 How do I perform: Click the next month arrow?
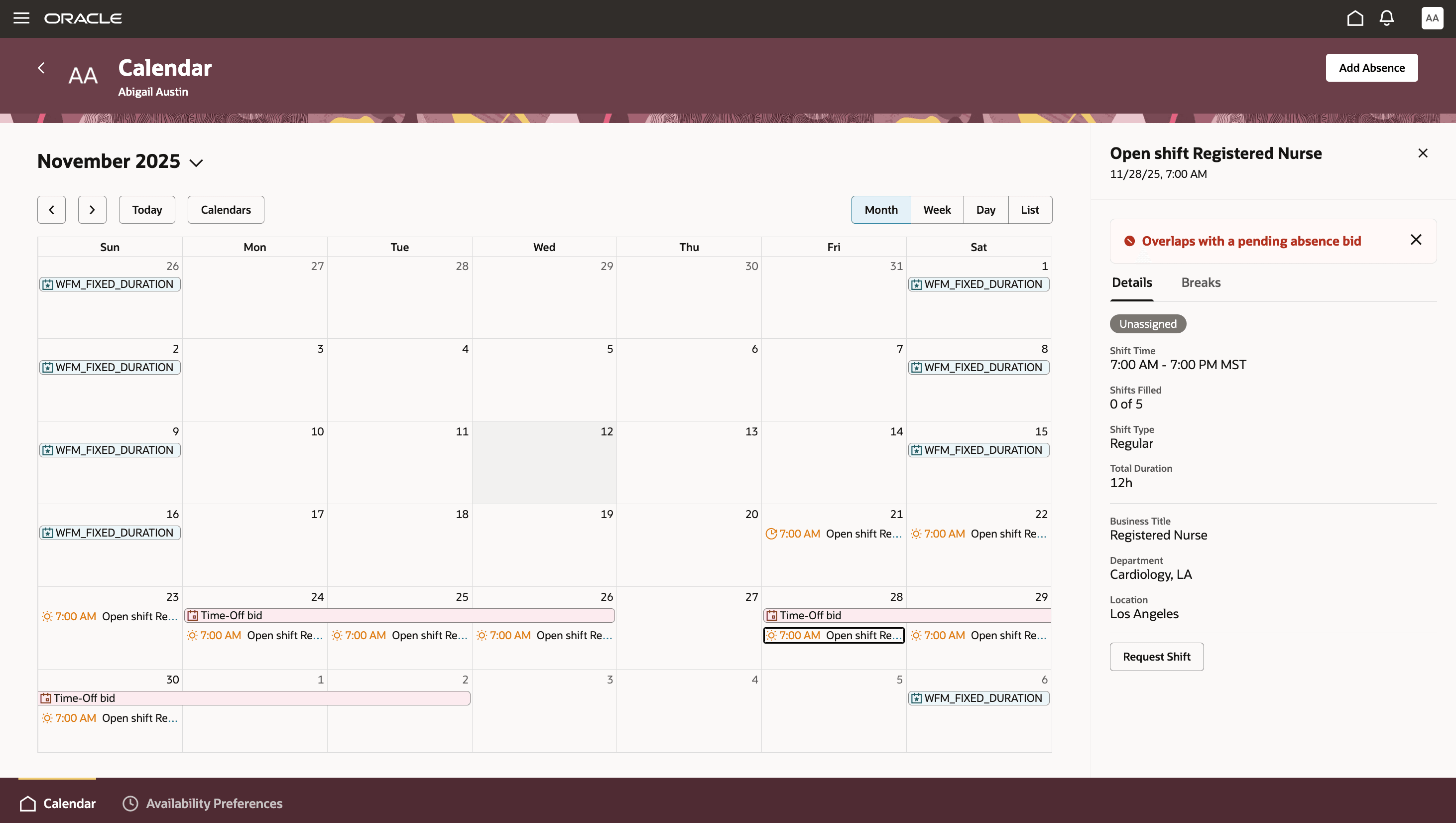click(92, 209)
